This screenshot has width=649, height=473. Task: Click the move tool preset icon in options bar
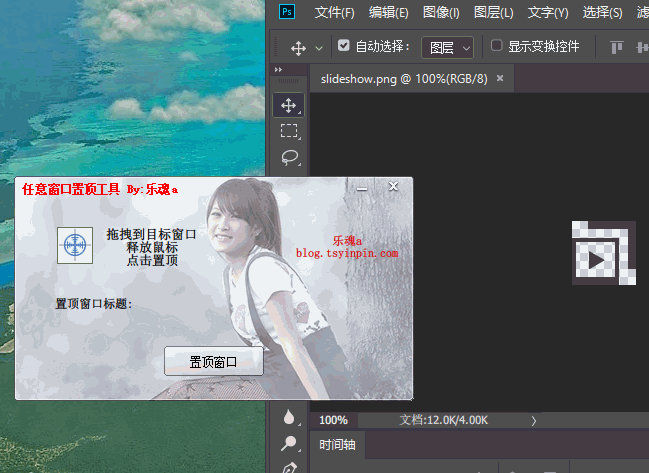coord(298,48)
